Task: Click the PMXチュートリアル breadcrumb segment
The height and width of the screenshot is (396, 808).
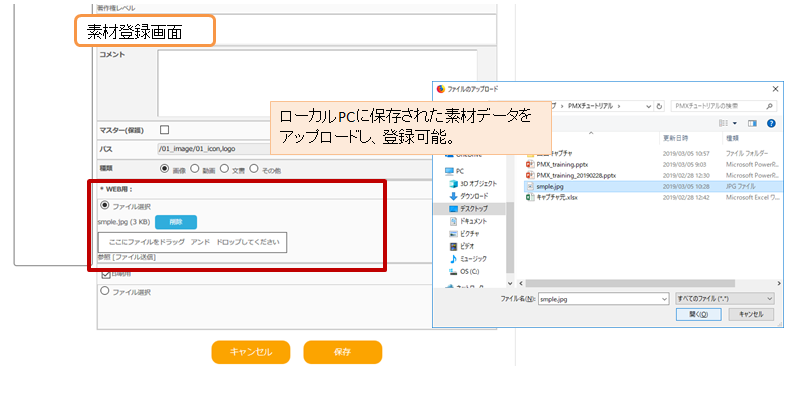Action: pyautogui.click(x=591, y=106)
